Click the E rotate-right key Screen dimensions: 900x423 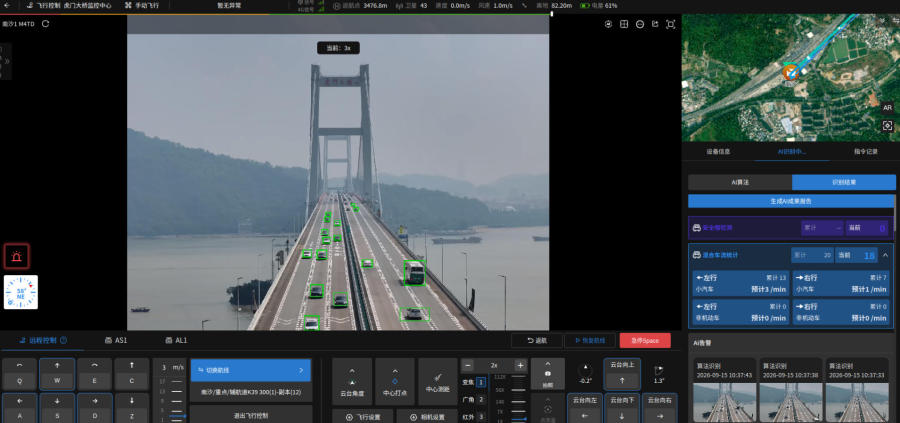[95, 374]
